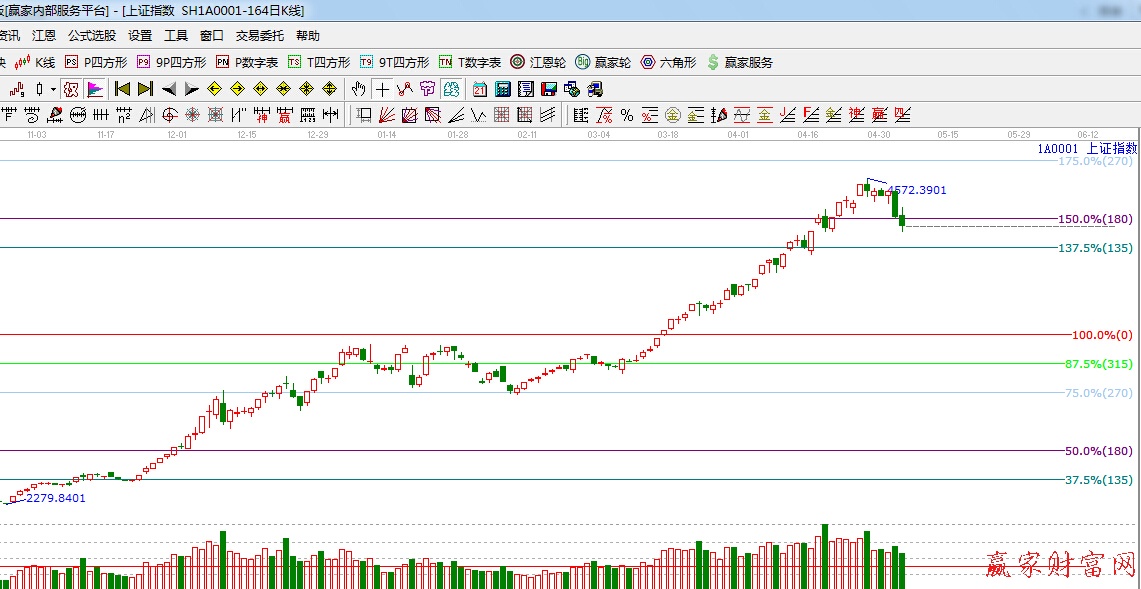Open the calendar icon showing 21

[x=480, y=89]
